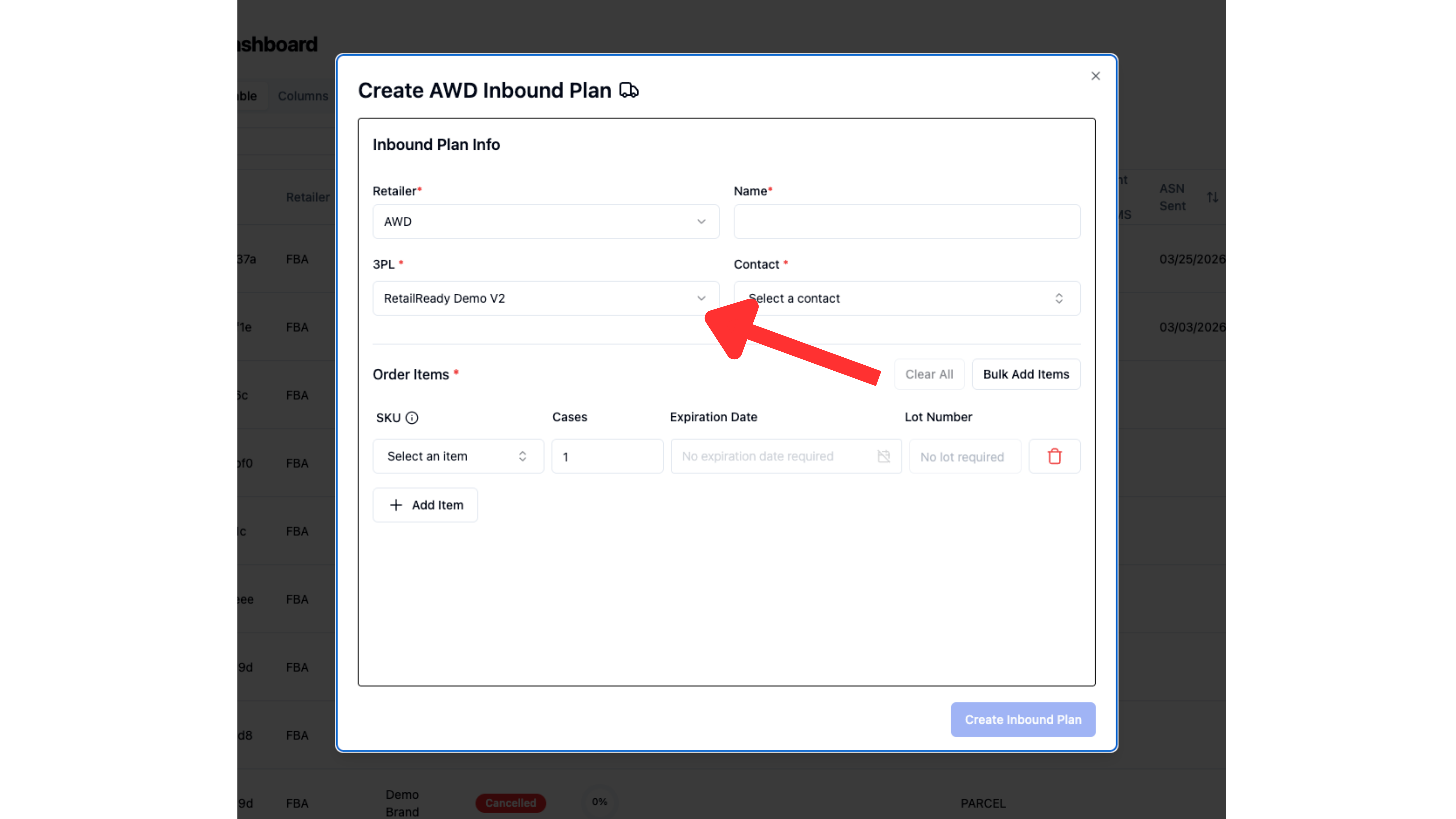The image size is (1456, 819).
Task: Click the Name input field
Action: click(x=907, y=221)
